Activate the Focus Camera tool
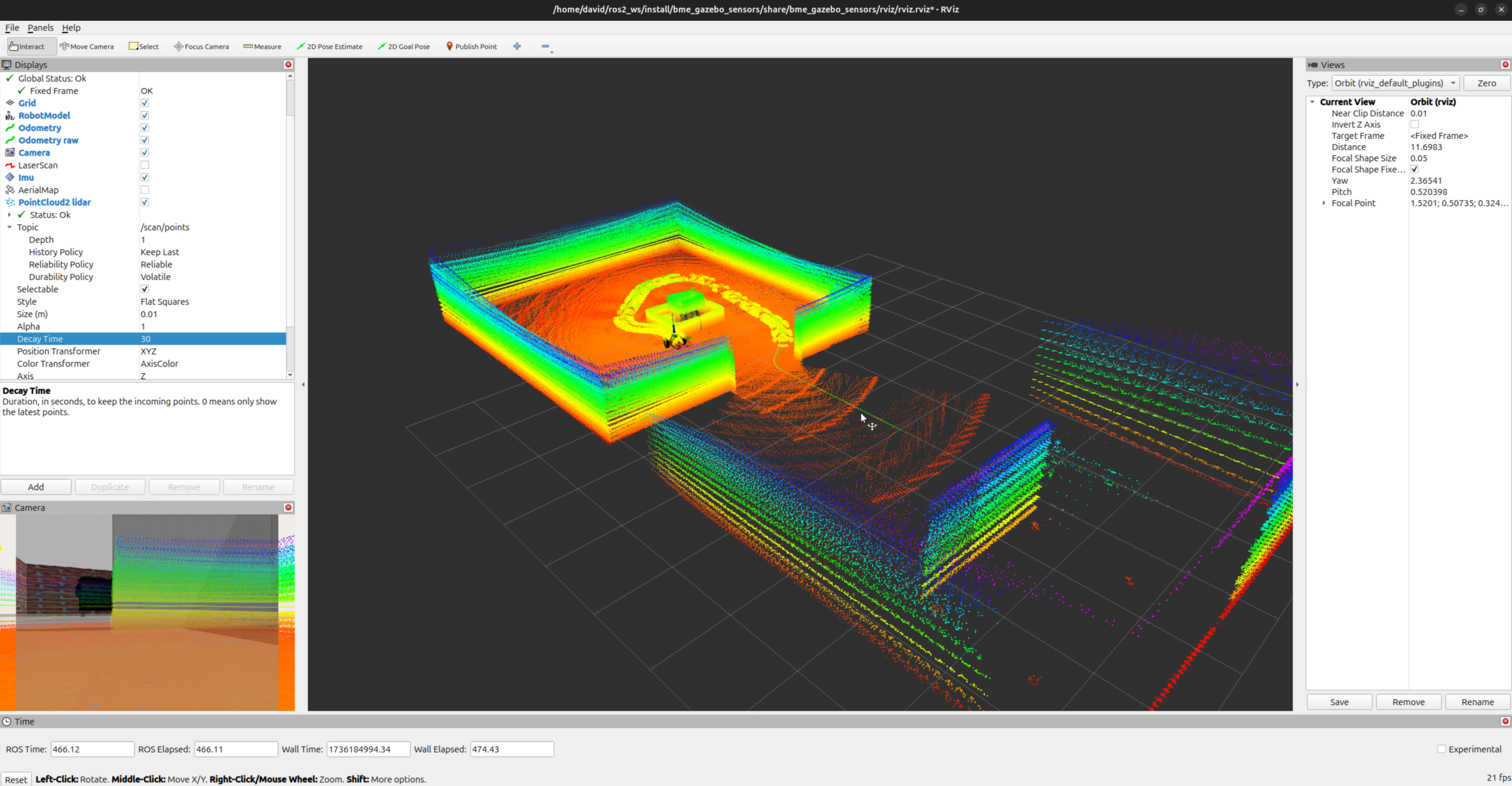Image resolution: width=1512 pixels, height=786 pixels. pos(201,46)
